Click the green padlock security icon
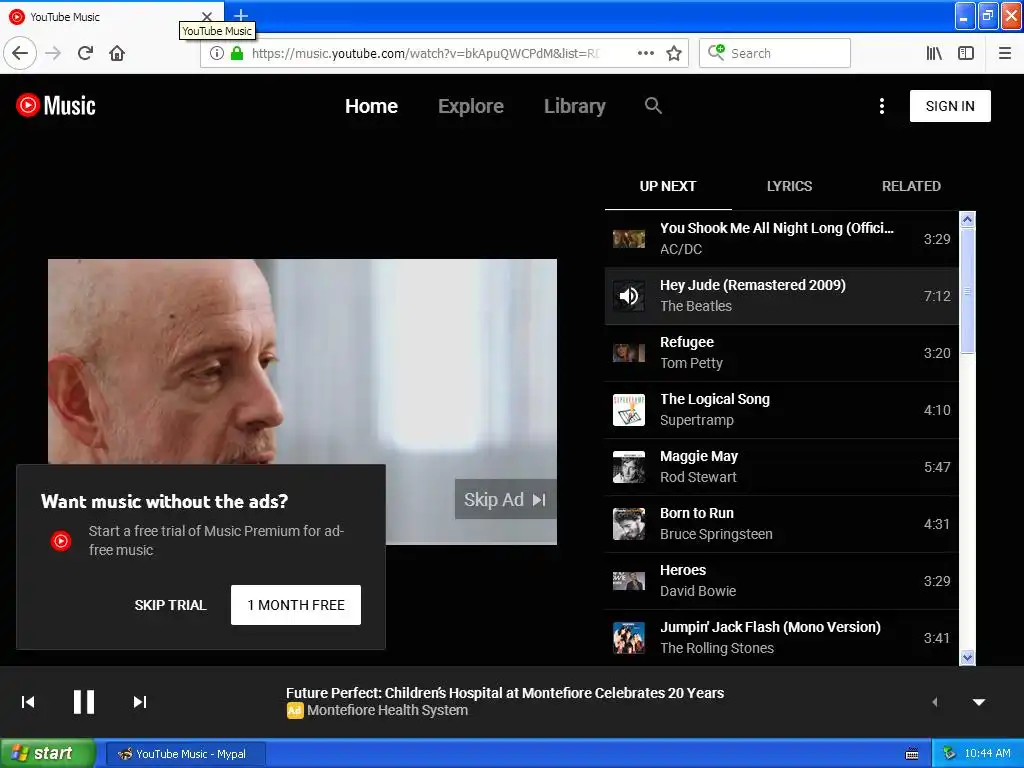 pos(237,53)
